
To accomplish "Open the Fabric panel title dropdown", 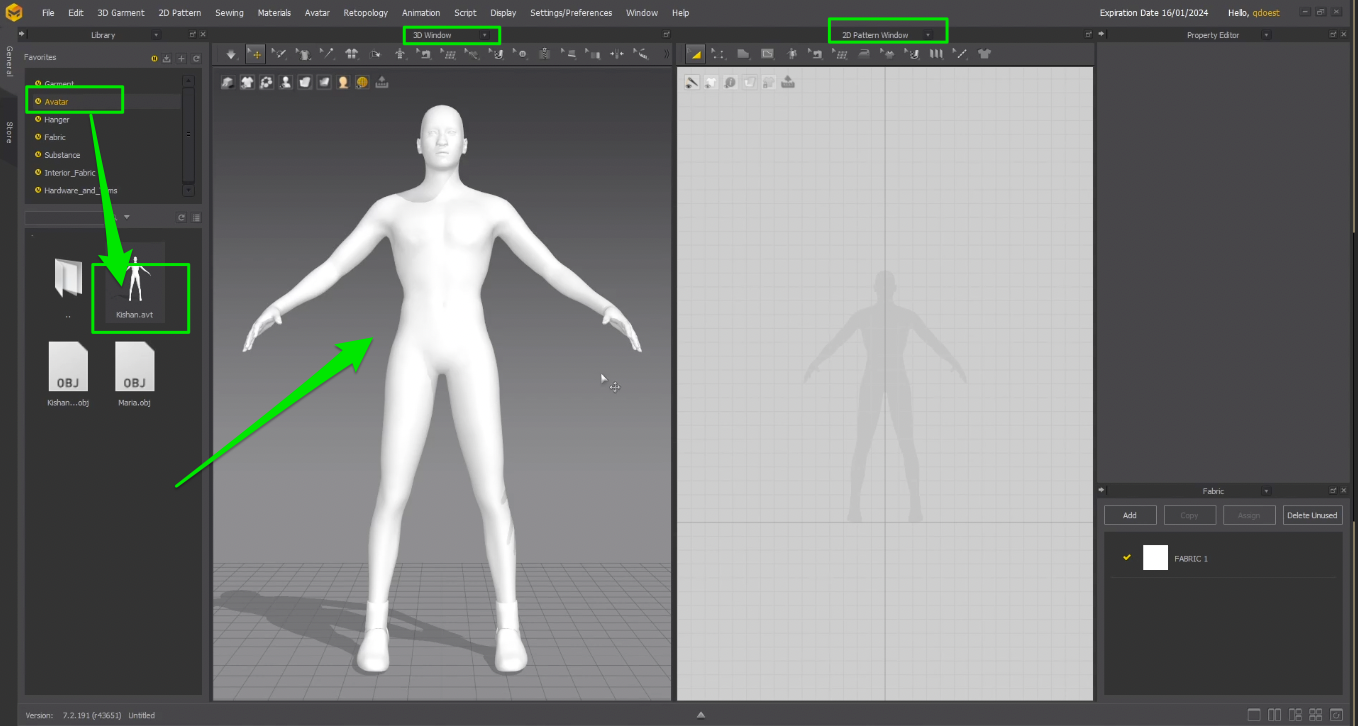I will coord(1266,491).
